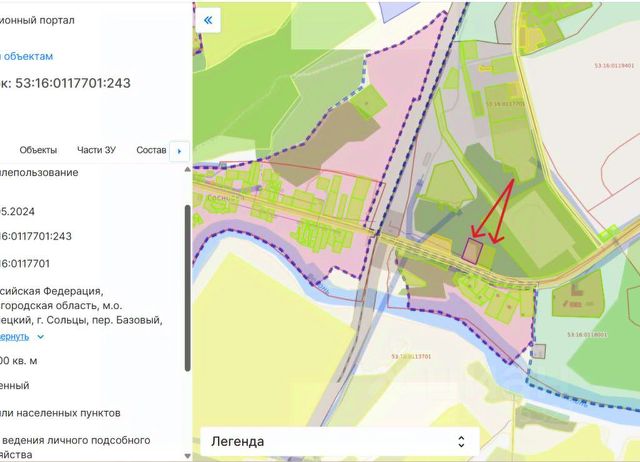Select the Состав tab
This screenshot has width=640, height=462.
pyautogui.click(x=151, y=150)
